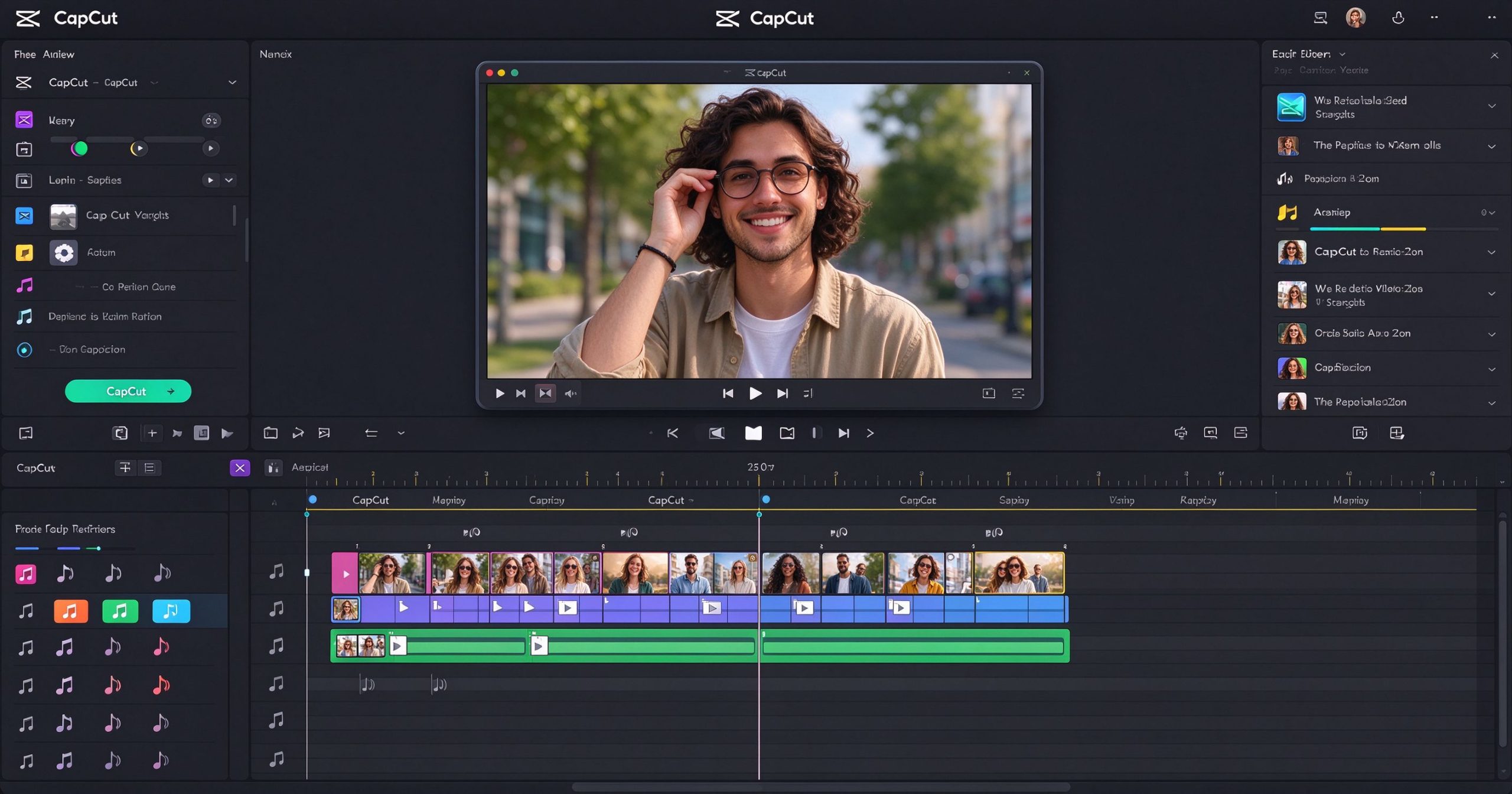Click the undo arrow in the toolbar

point(371,433)
